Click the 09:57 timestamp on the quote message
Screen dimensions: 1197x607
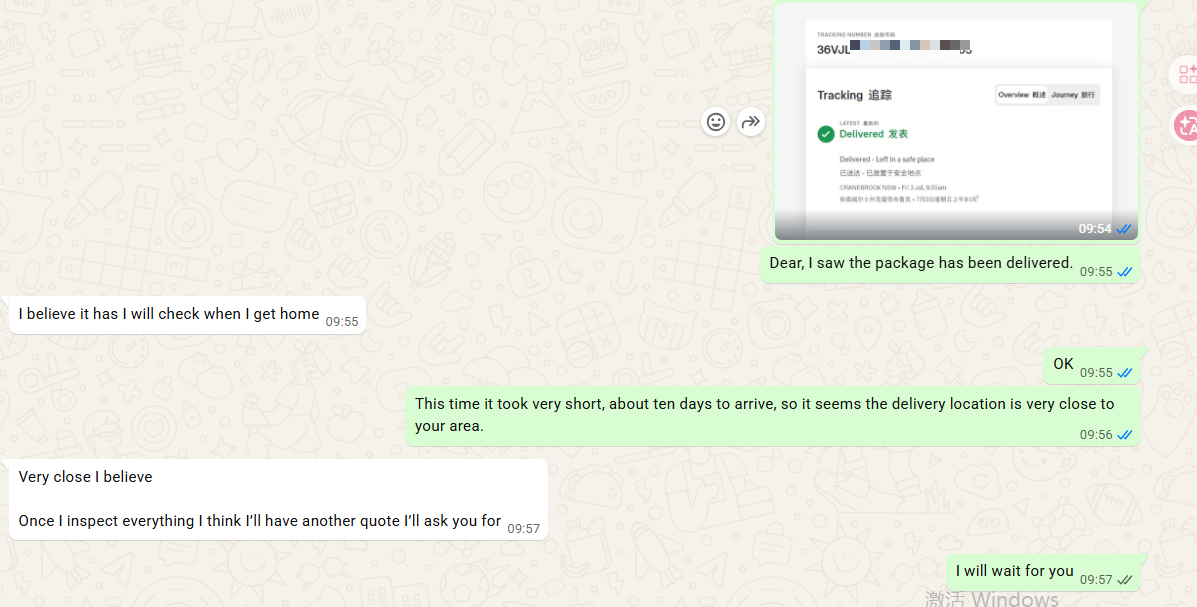coord(523,528)
